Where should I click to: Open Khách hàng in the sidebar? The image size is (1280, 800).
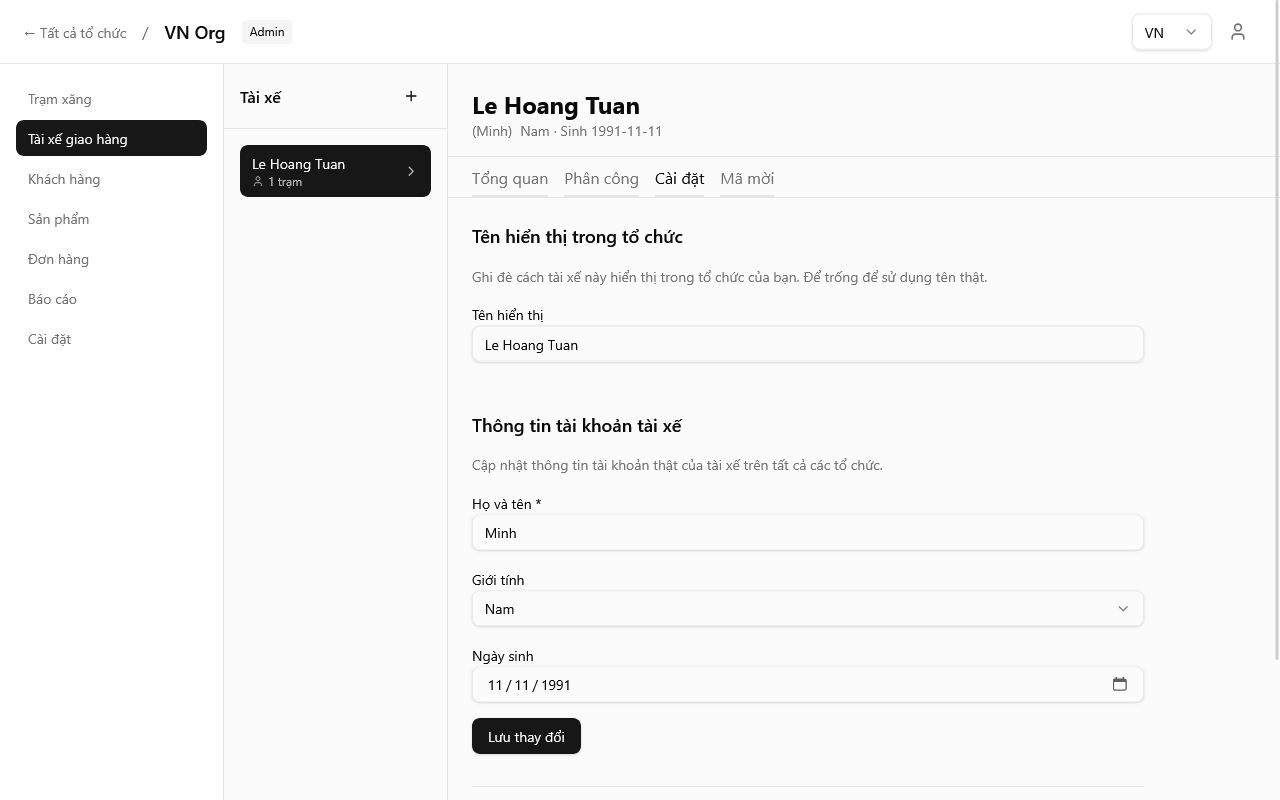(64, 179)
